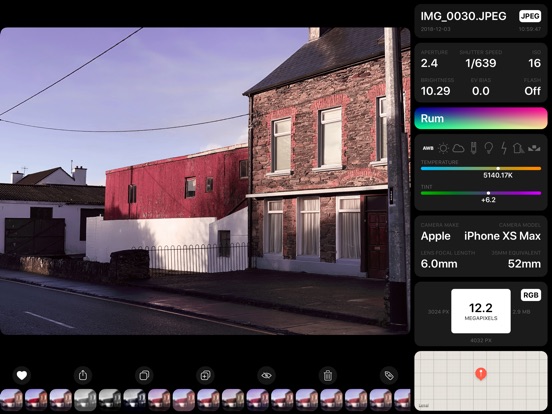Select the flash lightning white balance icon
Viewport: 552px width, 414px height.
click(x=504, y=148)
